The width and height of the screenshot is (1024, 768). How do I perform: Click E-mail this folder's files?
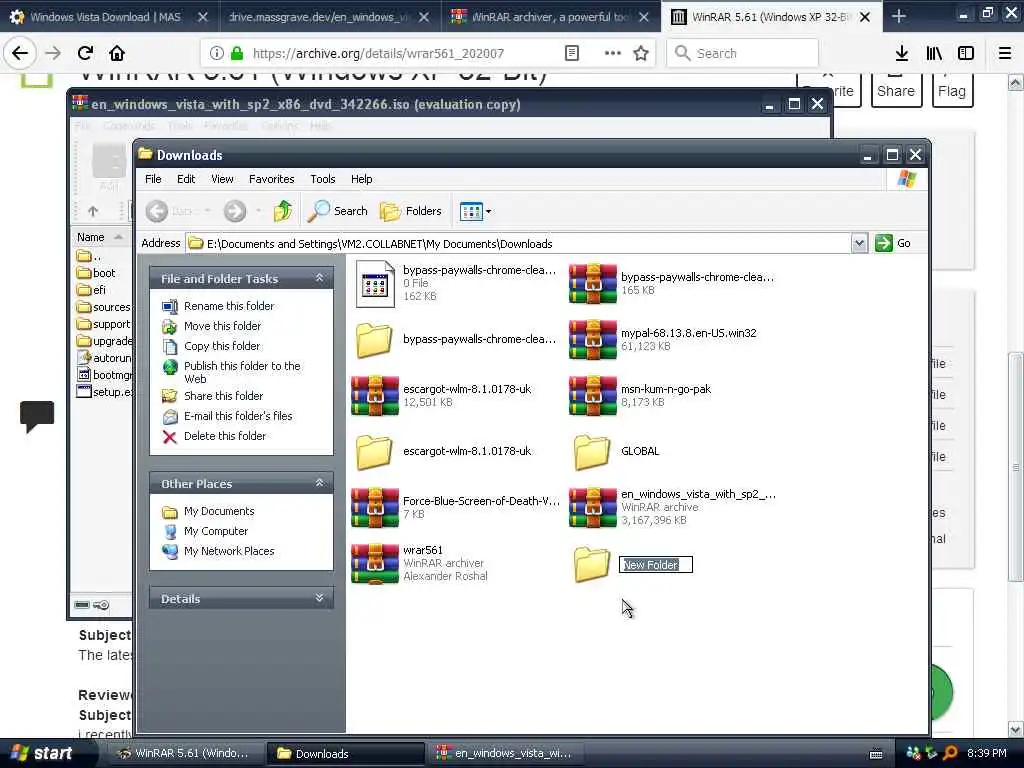[x=238, y=416]
